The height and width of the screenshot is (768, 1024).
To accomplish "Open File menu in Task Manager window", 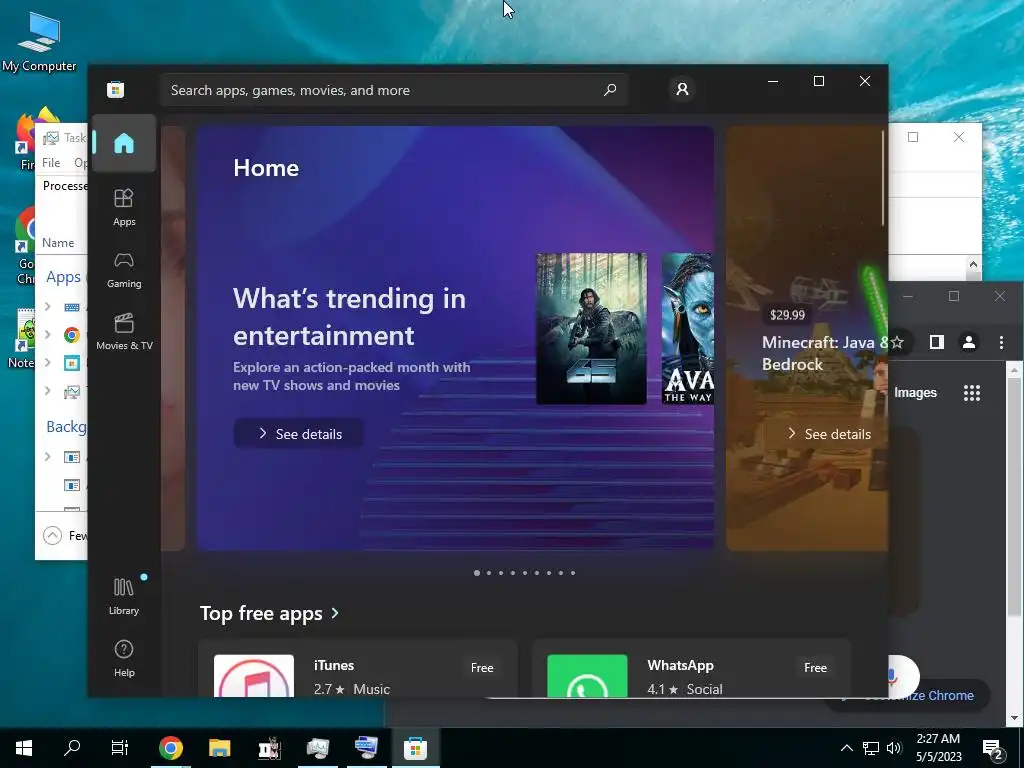I will click(51, 163).
